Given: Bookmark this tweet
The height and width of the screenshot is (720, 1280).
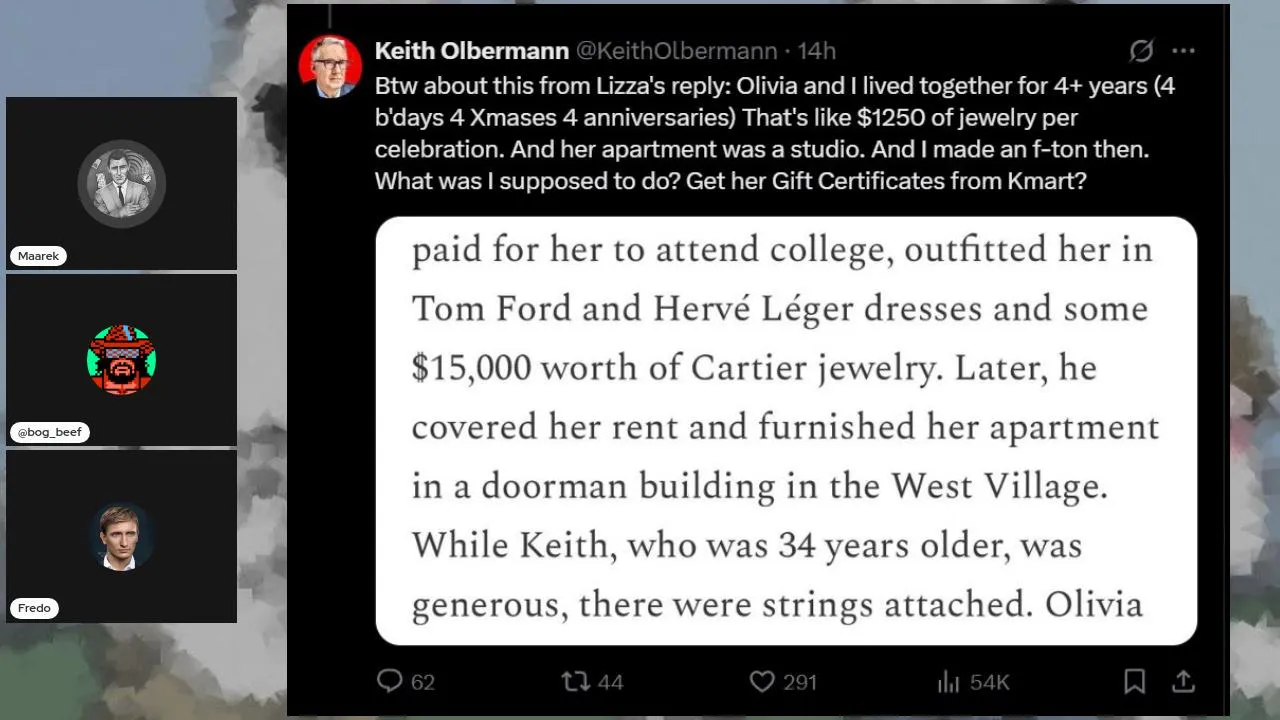Looking at the screenshot, I should (x=1134, y=681).
